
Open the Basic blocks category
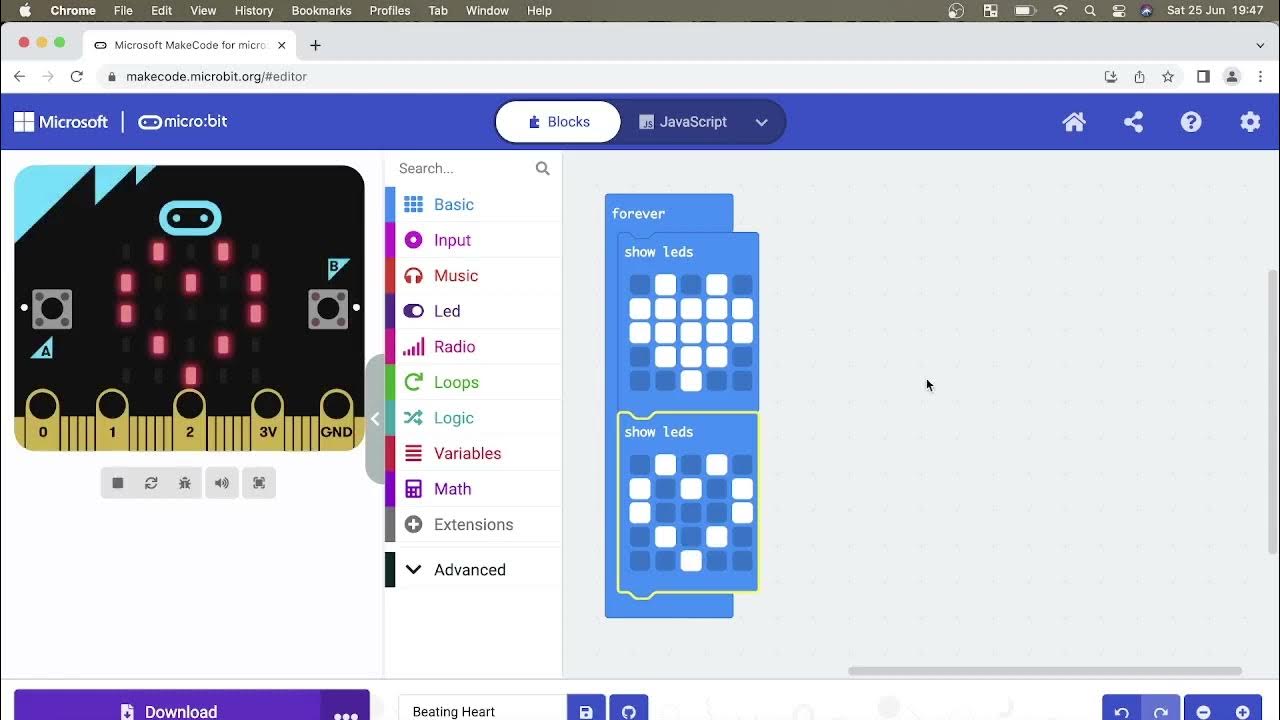(473, 204)
